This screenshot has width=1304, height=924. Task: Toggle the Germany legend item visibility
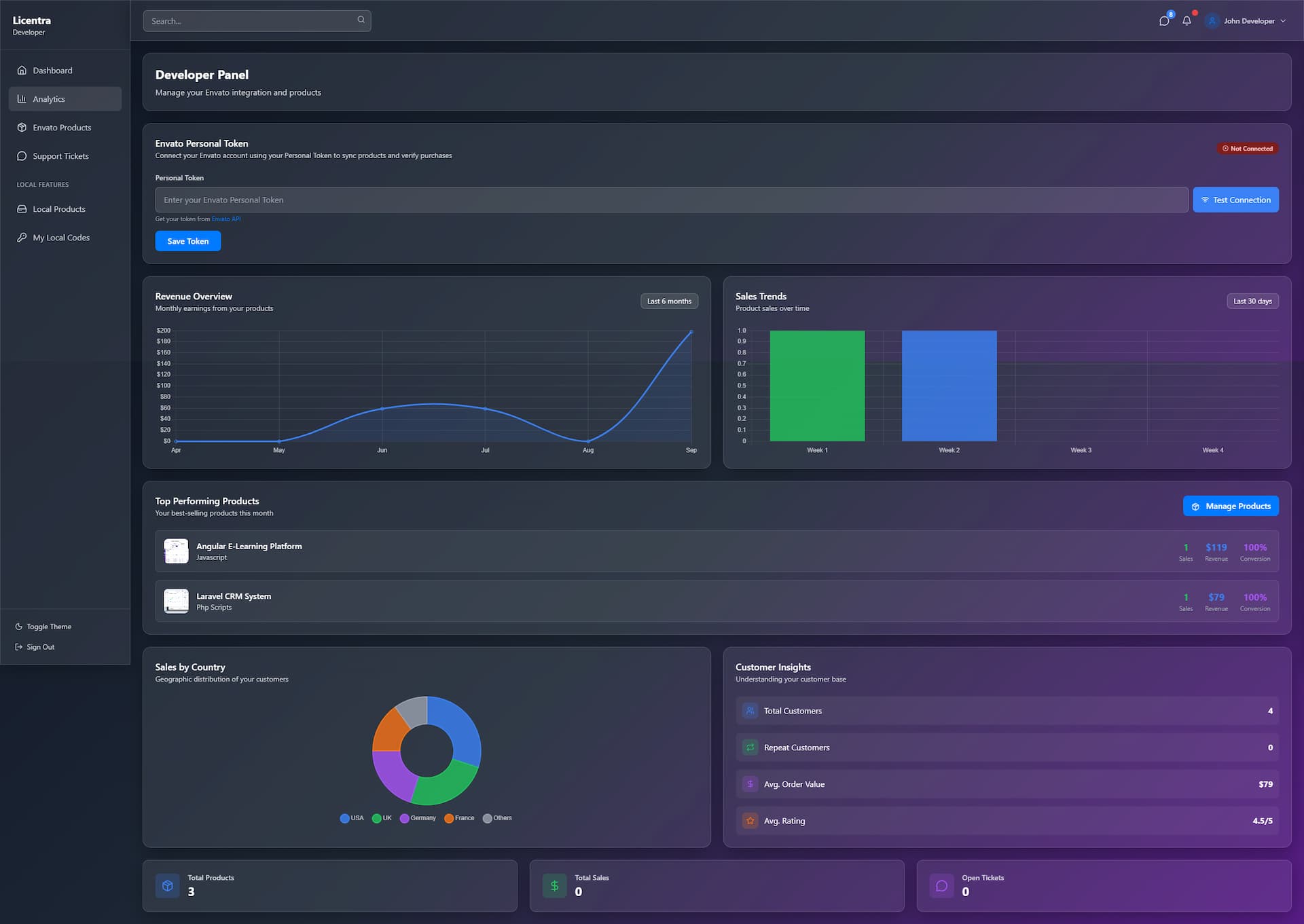coord(418,818)
